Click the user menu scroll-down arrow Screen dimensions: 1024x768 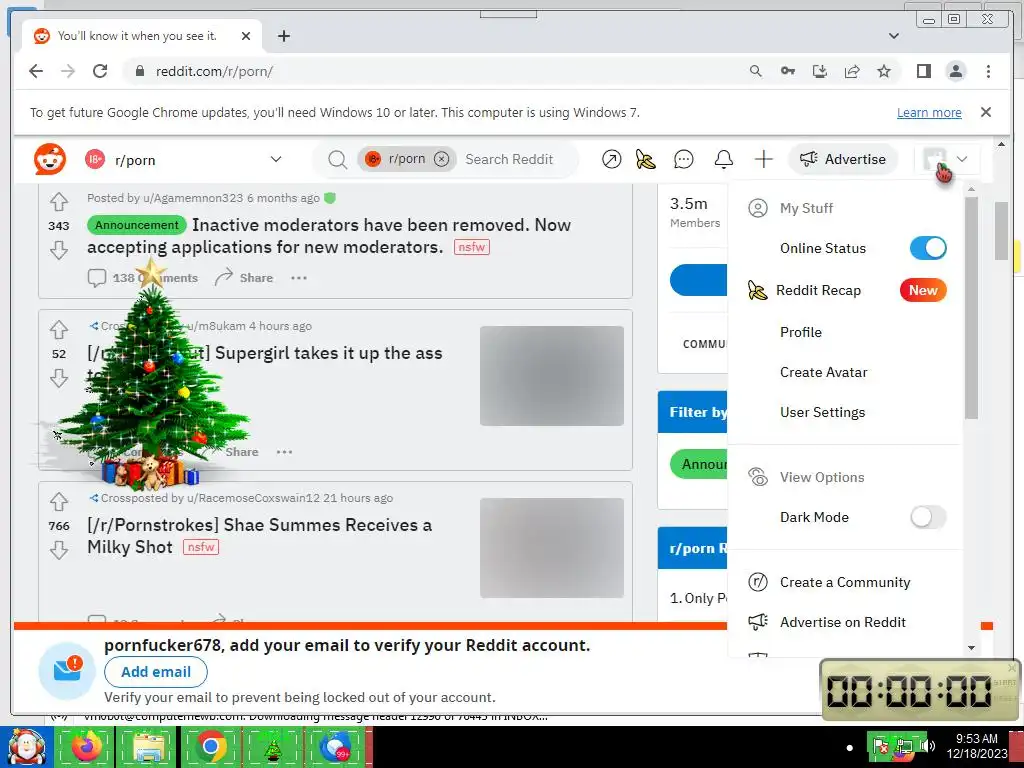point(971,648)
